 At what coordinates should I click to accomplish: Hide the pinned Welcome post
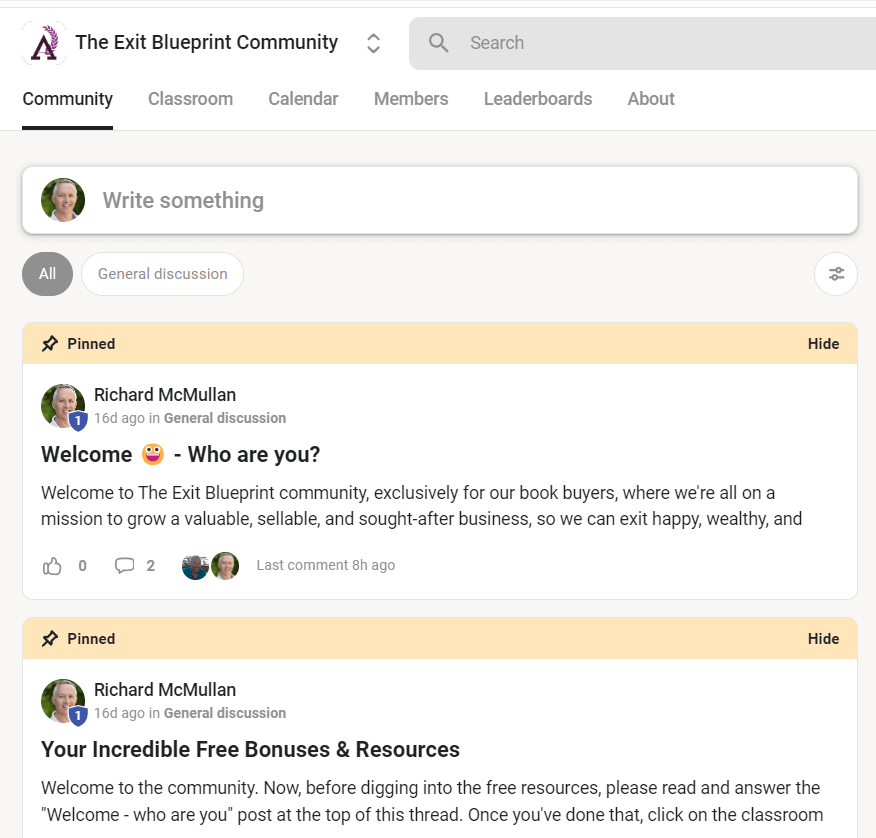(823, 344)
